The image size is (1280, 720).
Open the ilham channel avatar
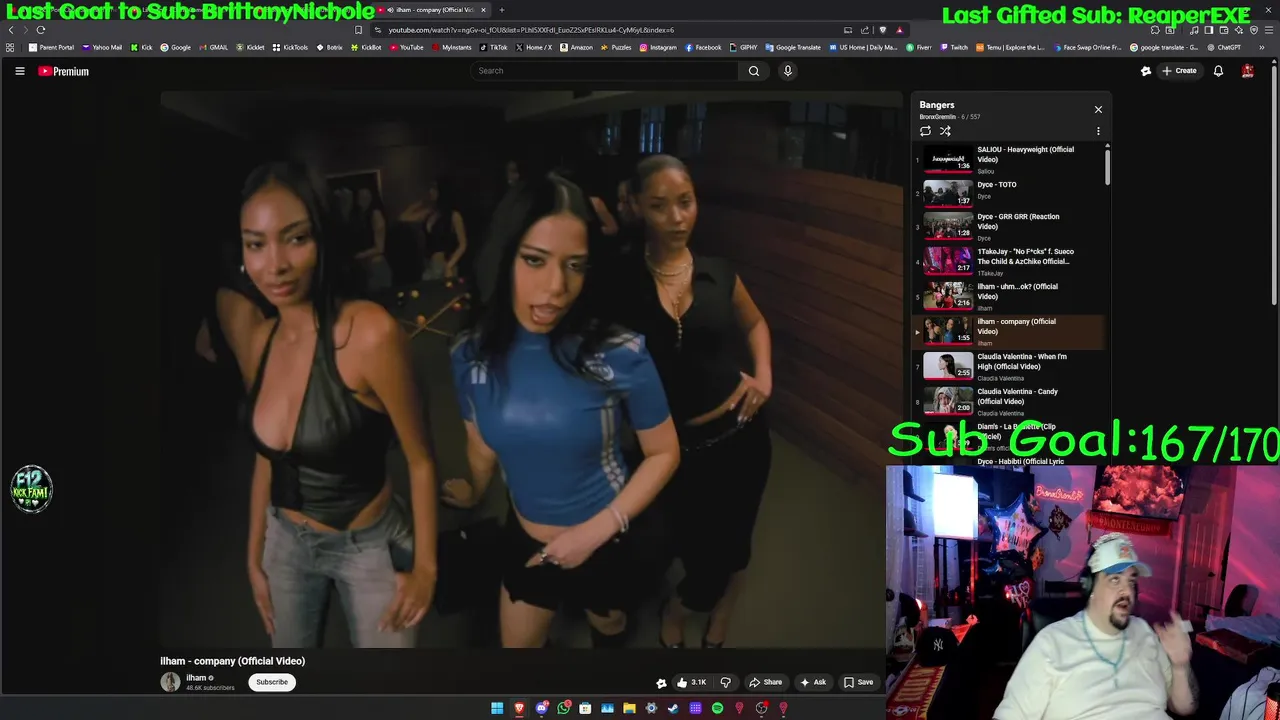(x=170, y=682)
